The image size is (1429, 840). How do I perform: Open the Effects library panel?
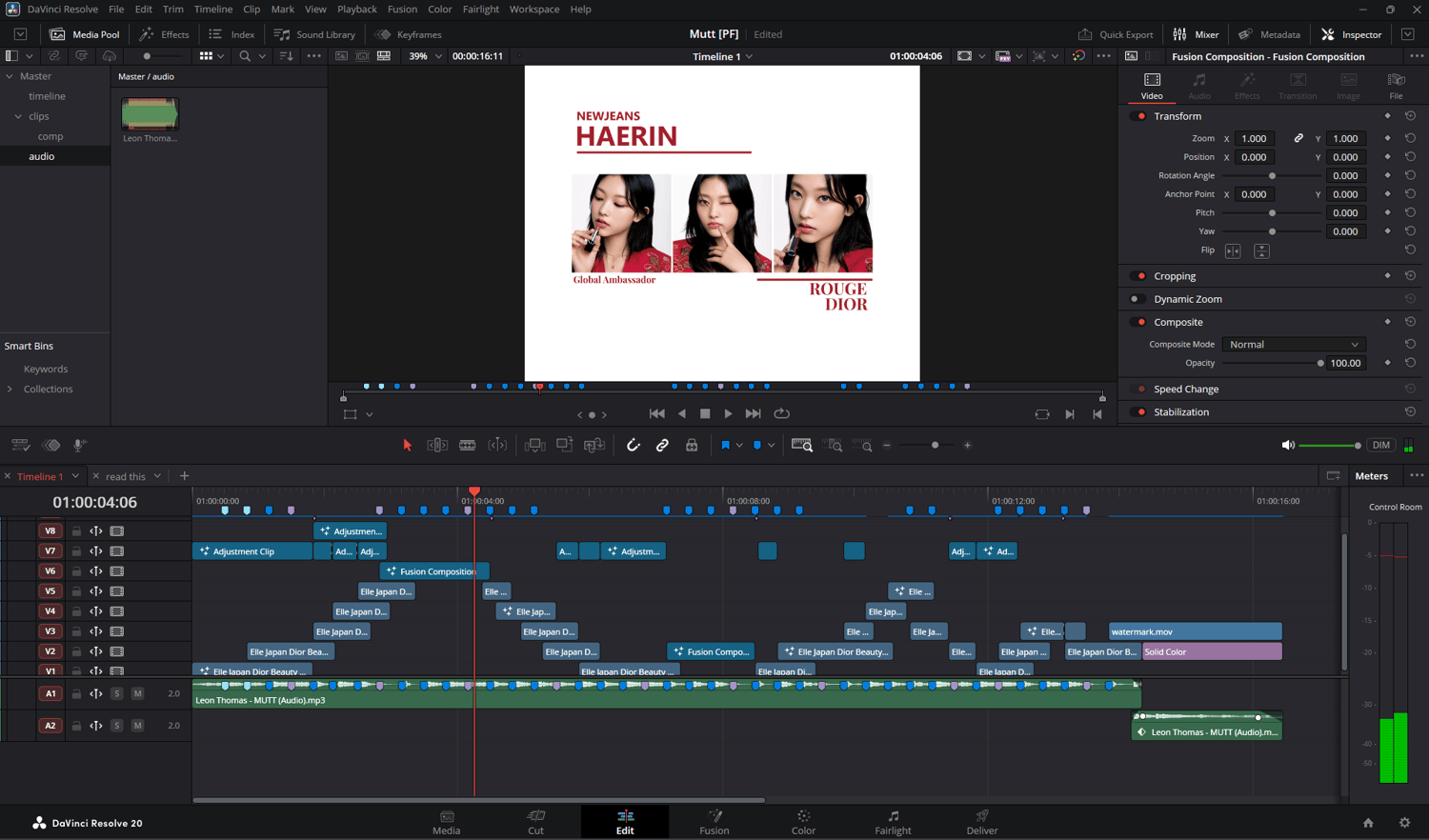click(164, 34)
